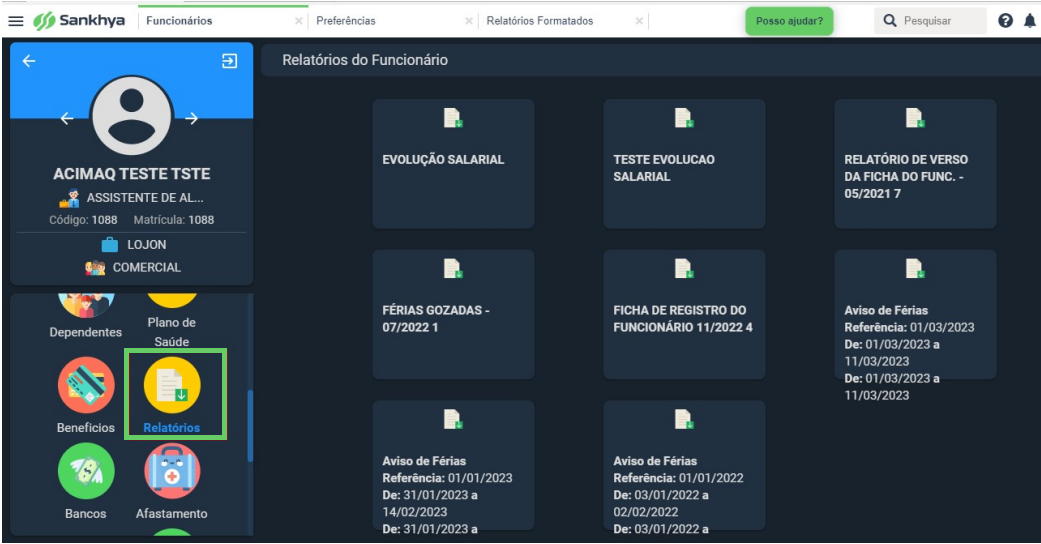Open the Plano de Saúde section
The width and height of the screenshot is (1041, 544).
(x=172, y=321)
